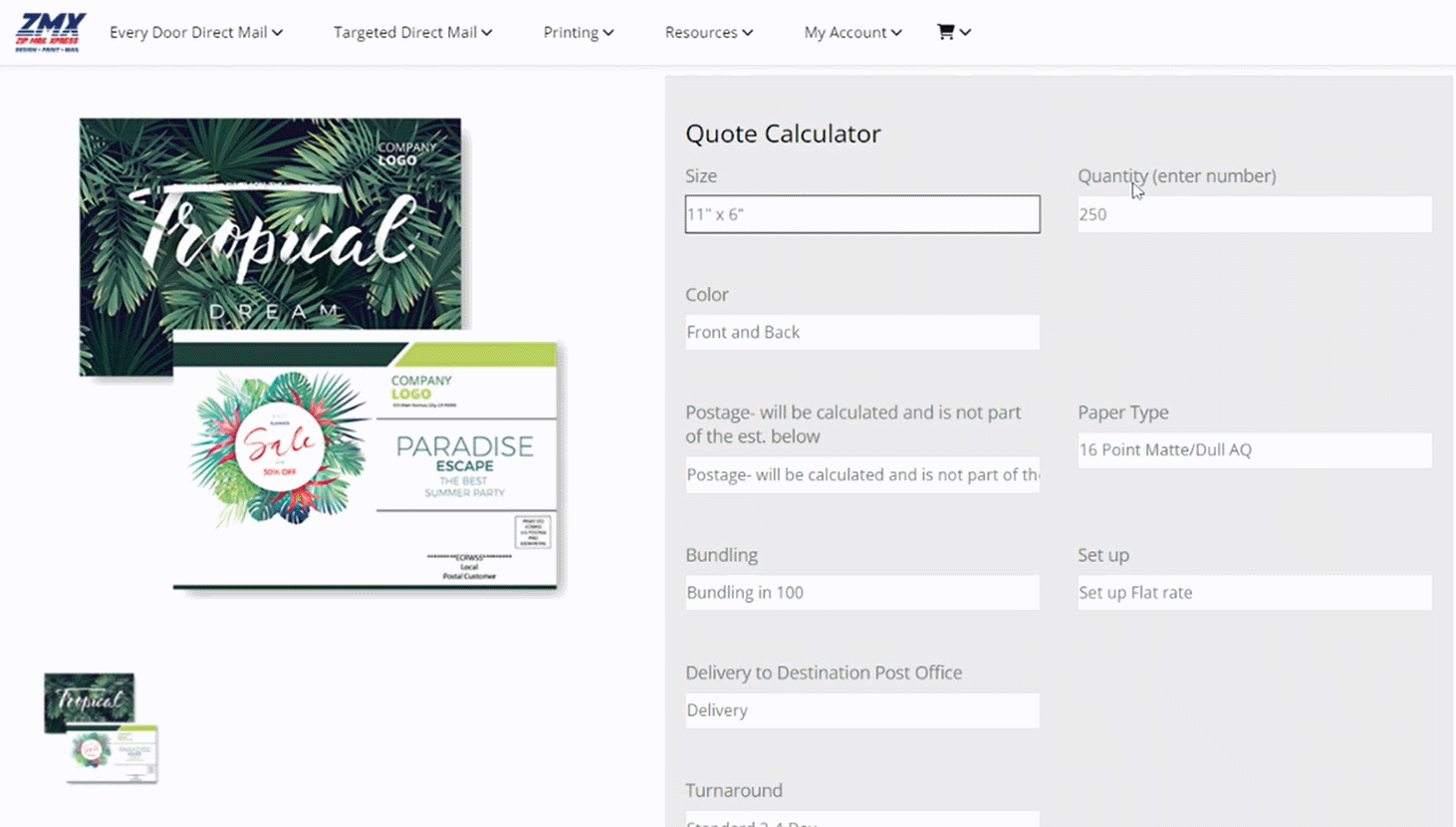The width and height of the screenshot is (1456, 827).
Task: Open Paper Type dropdown 16 Point Matte/Dull AQ
Action: click(x=1255, y=449)
